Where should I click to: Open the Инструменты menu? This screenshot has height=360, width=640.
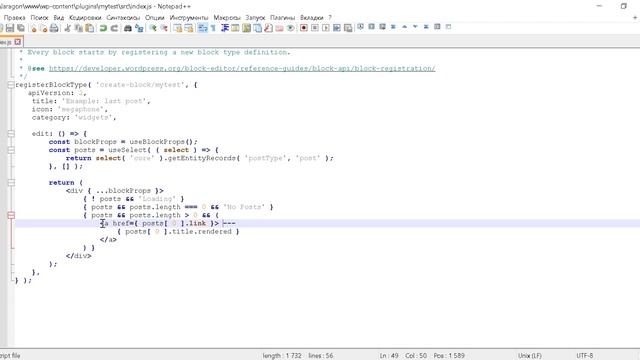(x=189, y=18)
